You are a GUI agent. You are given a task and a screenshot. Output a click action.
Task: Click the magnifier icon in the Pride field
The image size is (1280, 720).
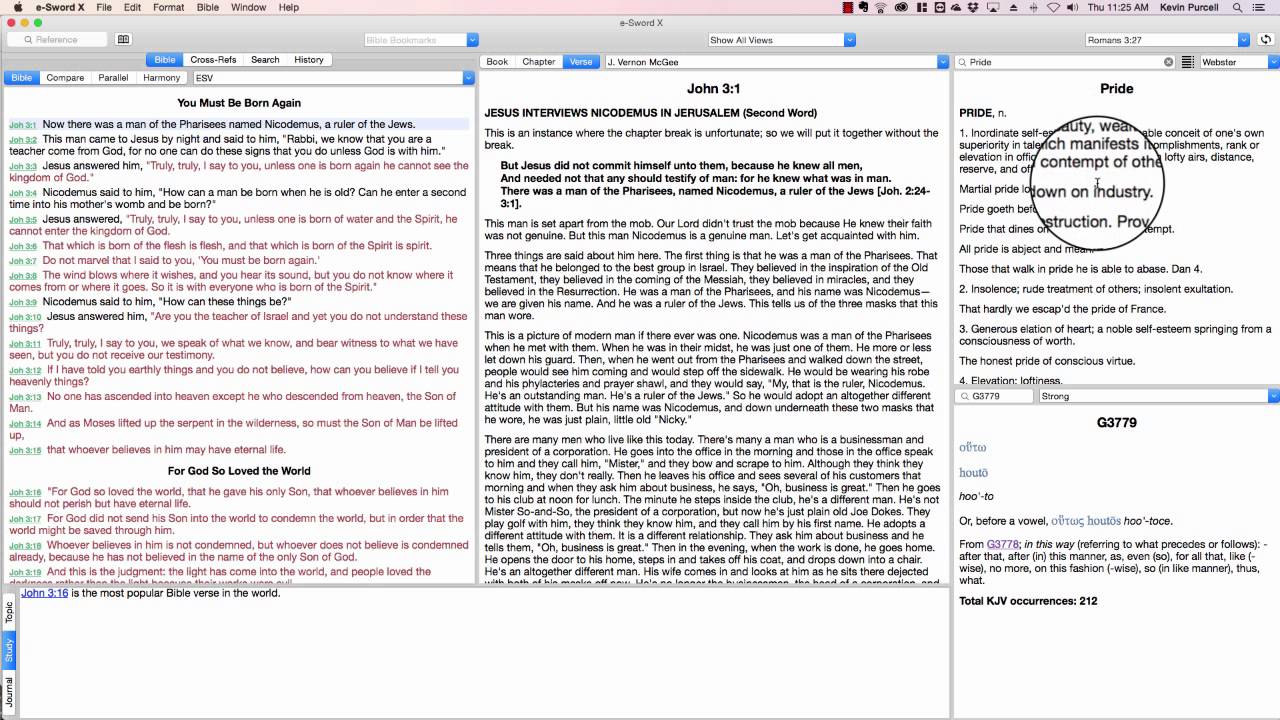click(963, 62)
